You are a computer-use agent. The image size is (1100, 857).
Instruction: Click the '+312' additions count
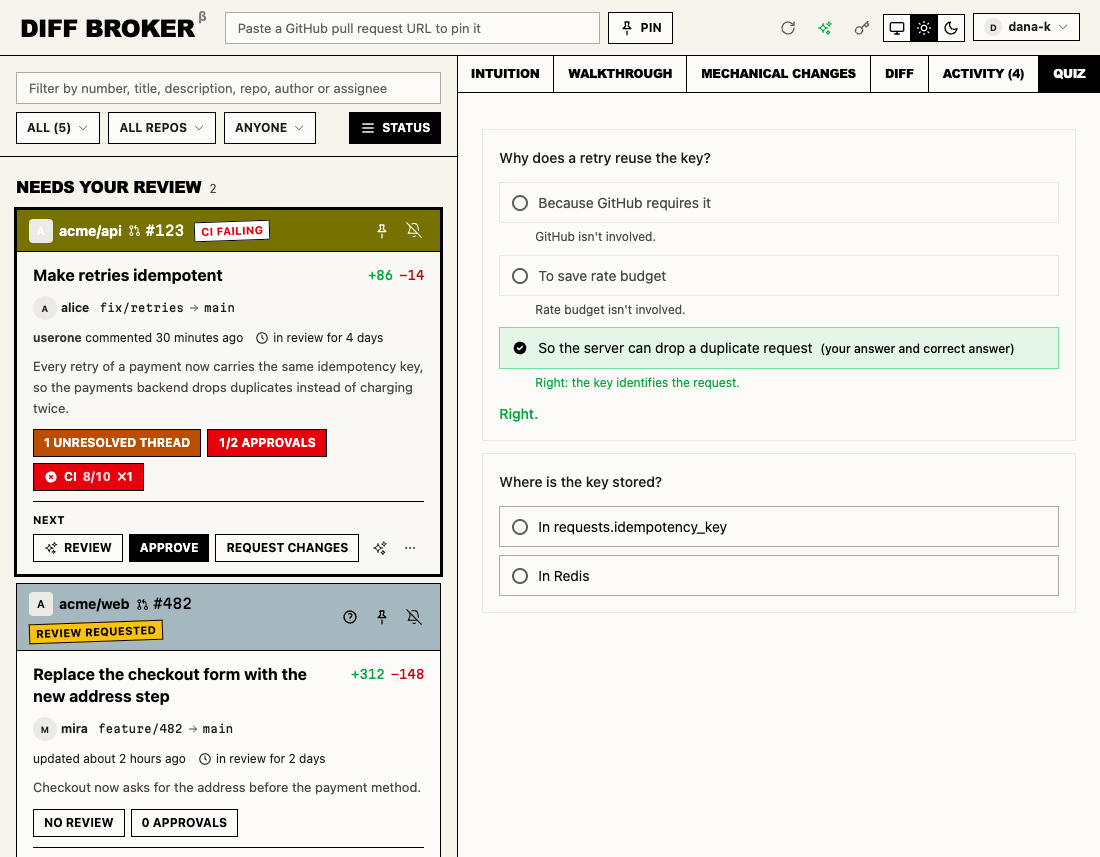point(368,675)
